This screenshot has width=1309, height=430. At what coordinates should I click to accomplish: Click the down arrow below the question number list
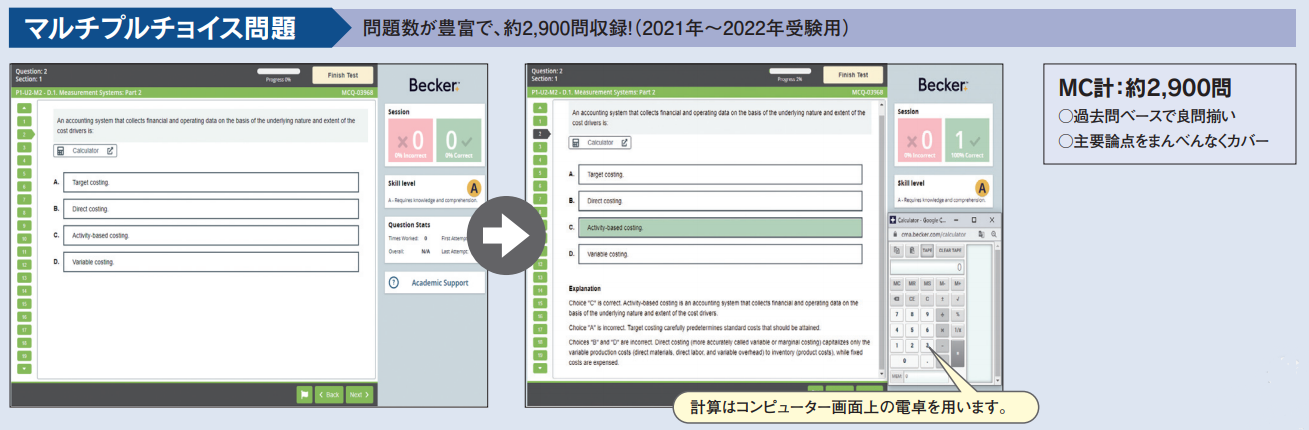pos(25,368)
